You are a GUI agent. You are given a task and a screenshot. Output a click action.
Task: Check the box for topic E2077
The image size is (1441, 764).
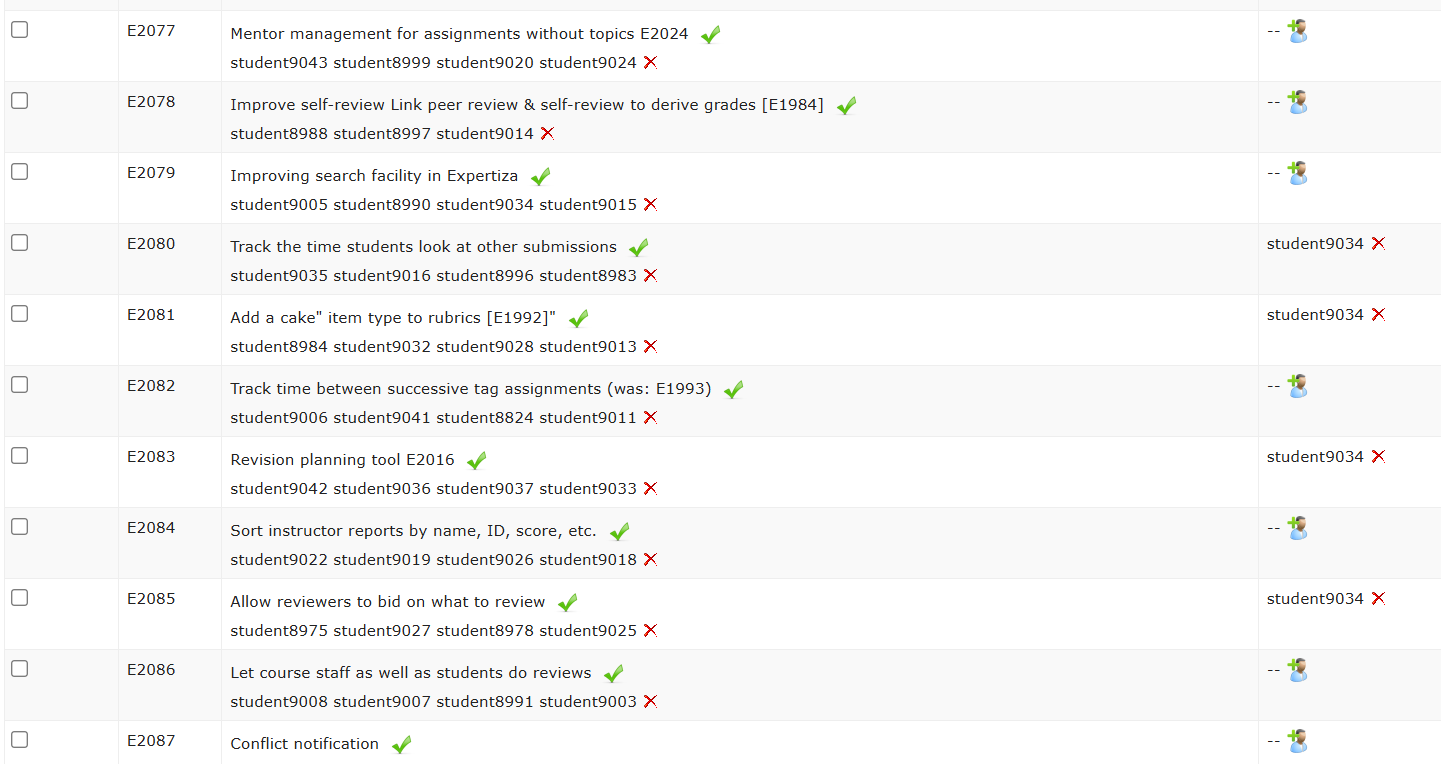pos(20,30)
